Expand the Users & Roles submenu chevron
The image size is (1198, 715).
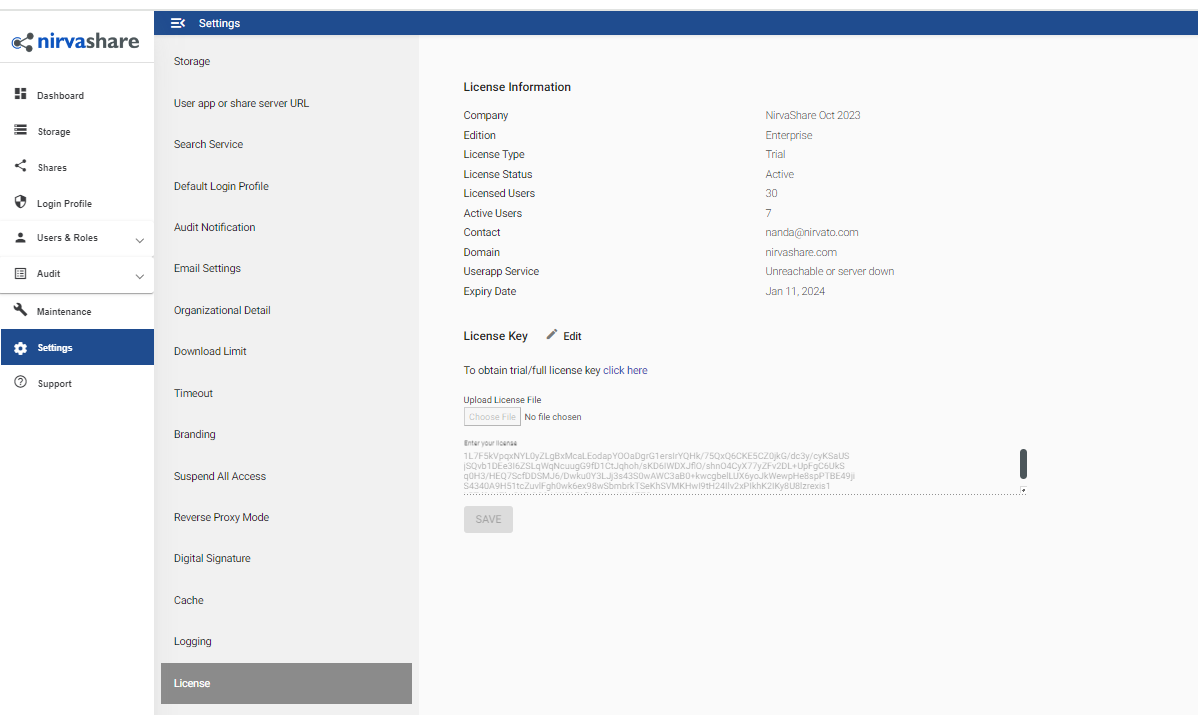(141, 238)
